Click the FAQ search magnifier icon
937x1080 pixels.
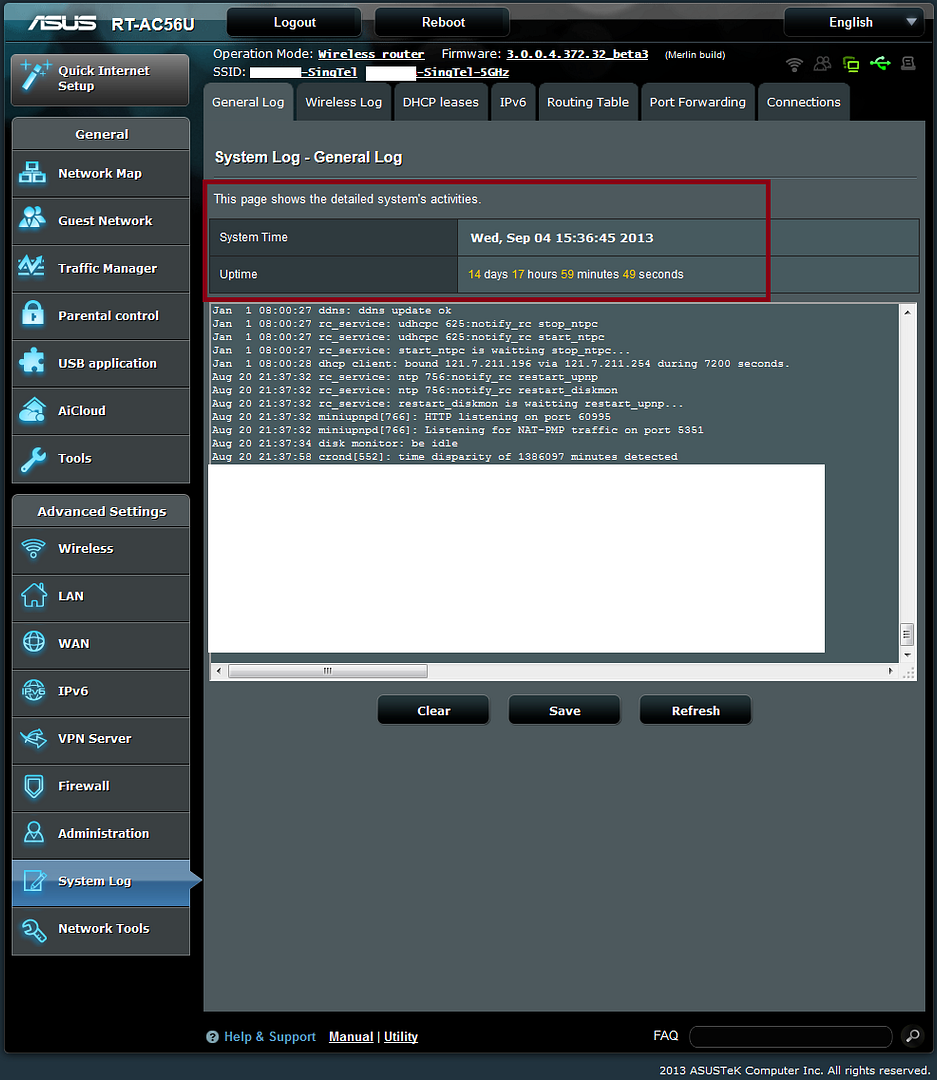[x=911, y=1036]
